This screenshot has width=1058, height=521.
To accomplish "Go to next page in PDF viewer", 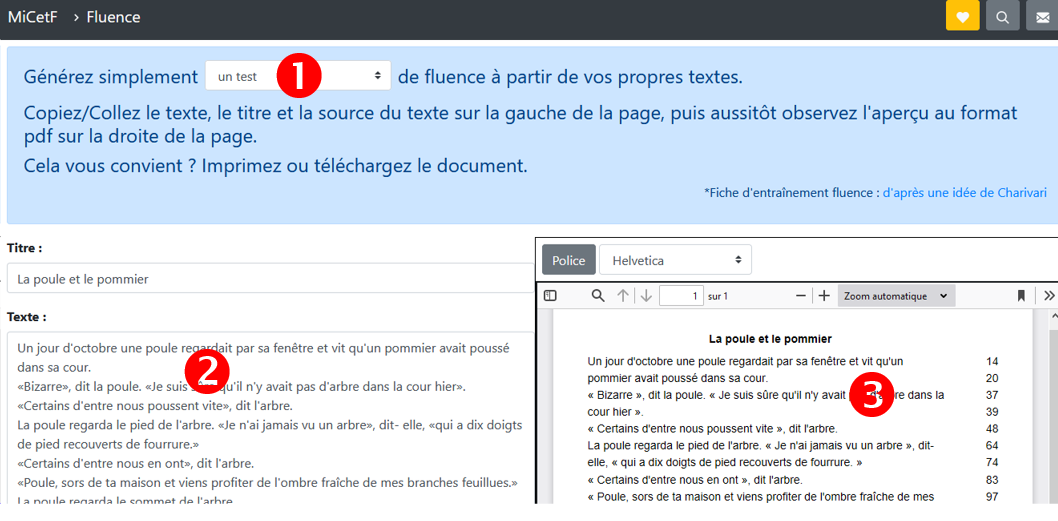I will point(646,296).
